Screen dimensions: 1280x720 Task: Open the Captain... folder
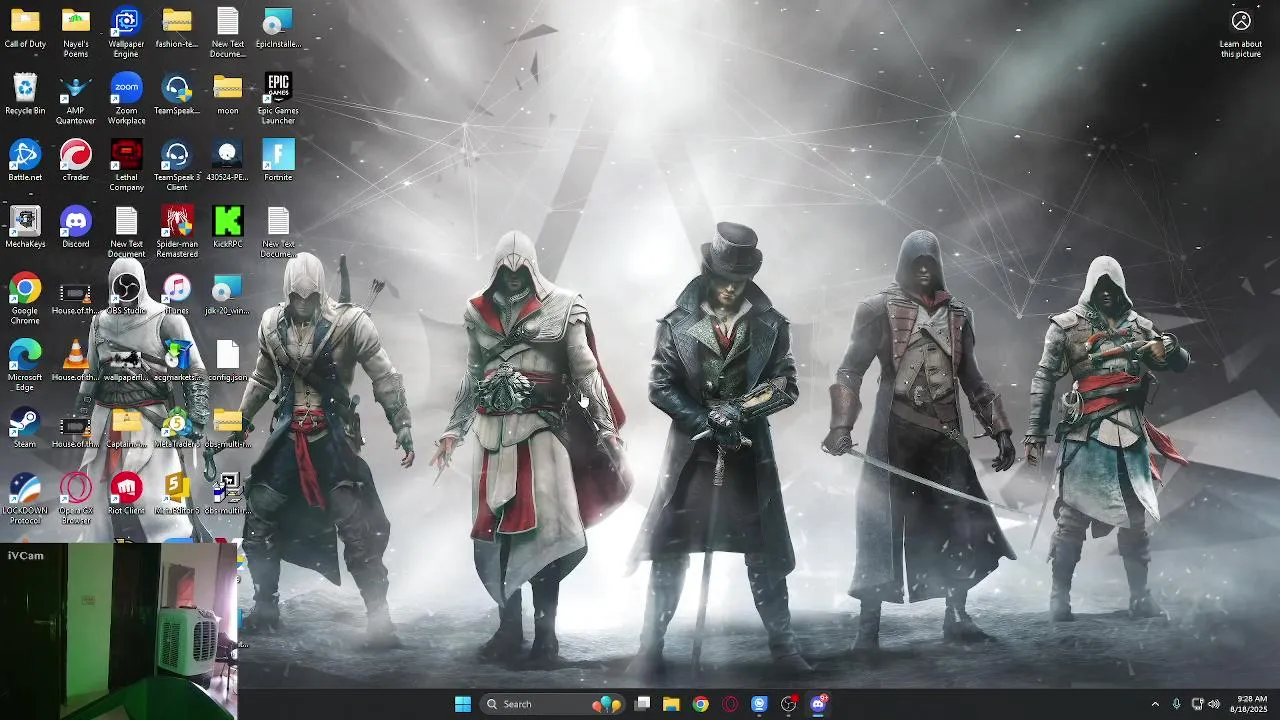126,428
